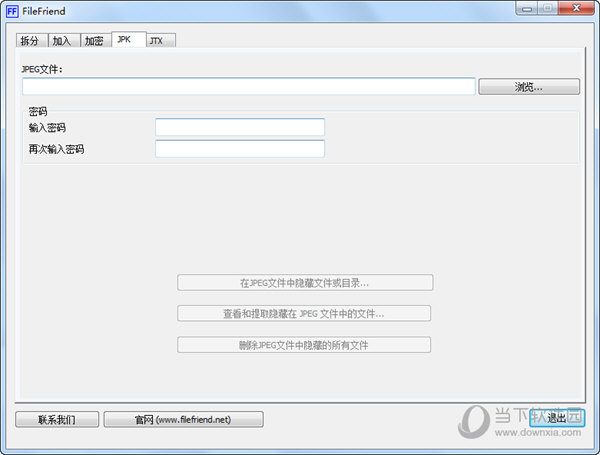
Task: Click 删除JPEG文件中隐藏的所有文件 button
Action: (x=304, y=345)
